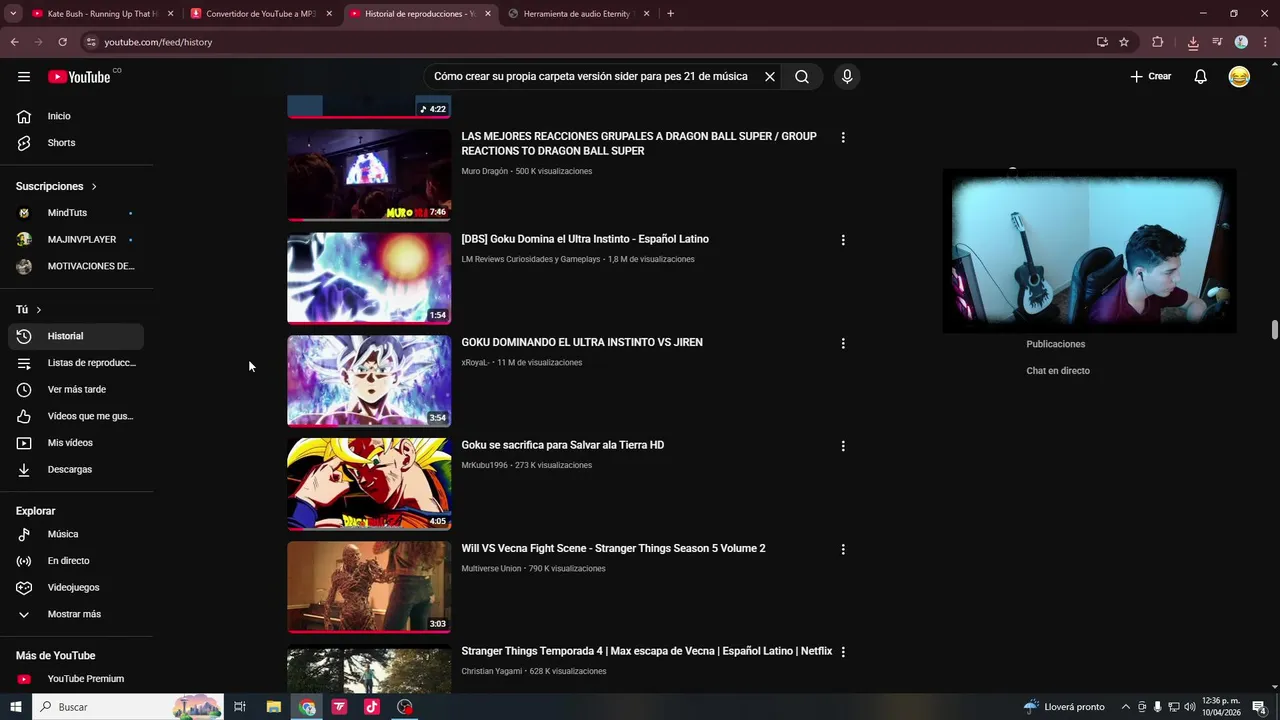1280x720 pixels.
Task: Open MAJINVPLAYER channel subscription
Action: click(76, 240)
